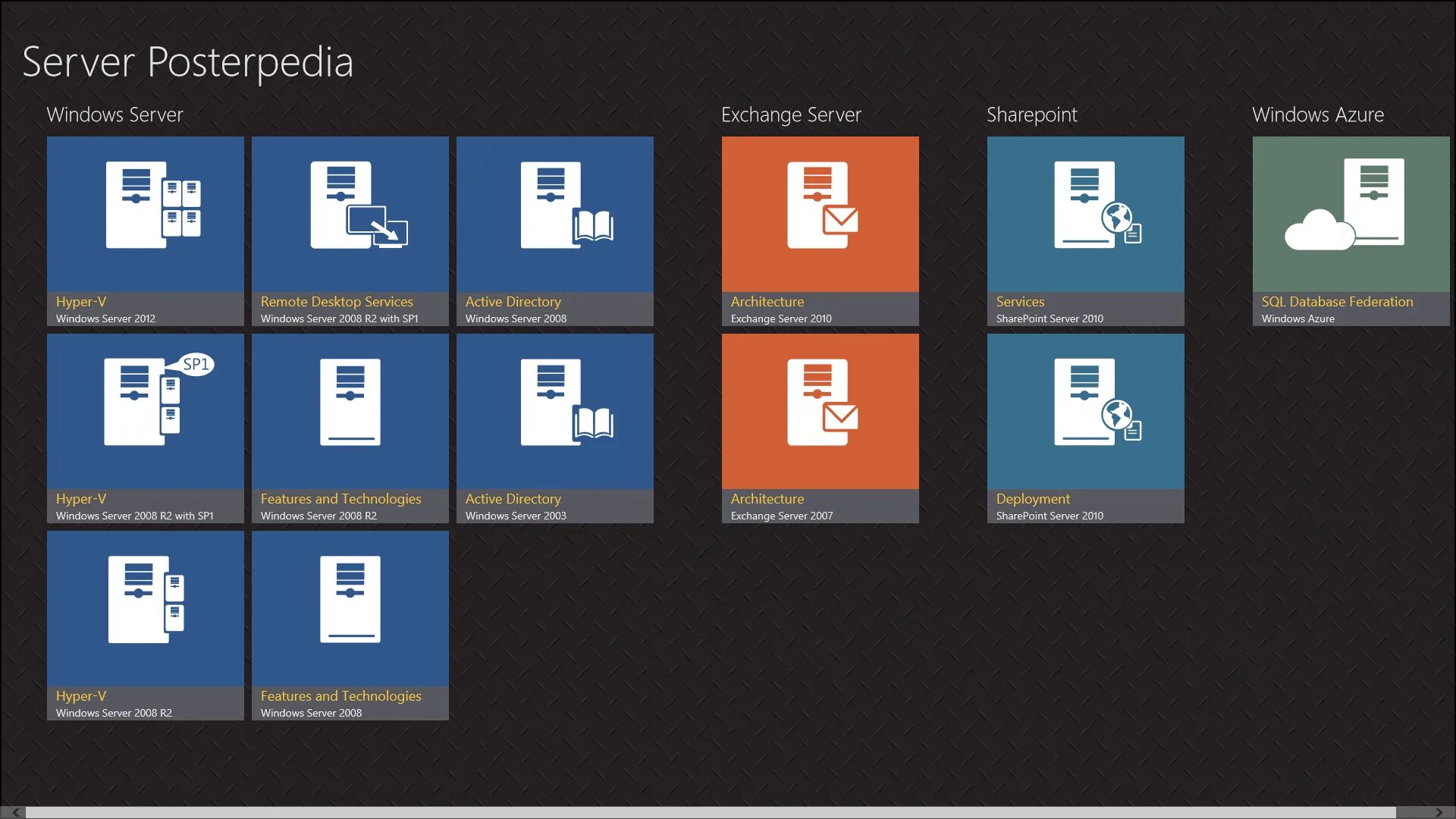Open Hyper-V SP1 server icon

[x=158, y=400]
